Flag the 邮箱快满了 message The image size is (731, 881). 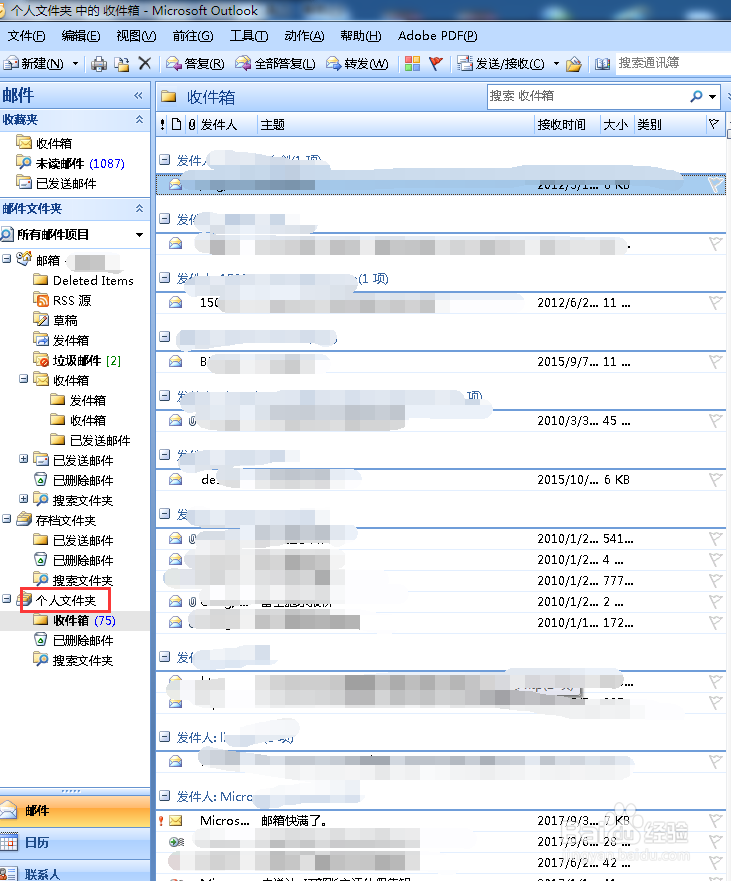[x=715, y=821]
